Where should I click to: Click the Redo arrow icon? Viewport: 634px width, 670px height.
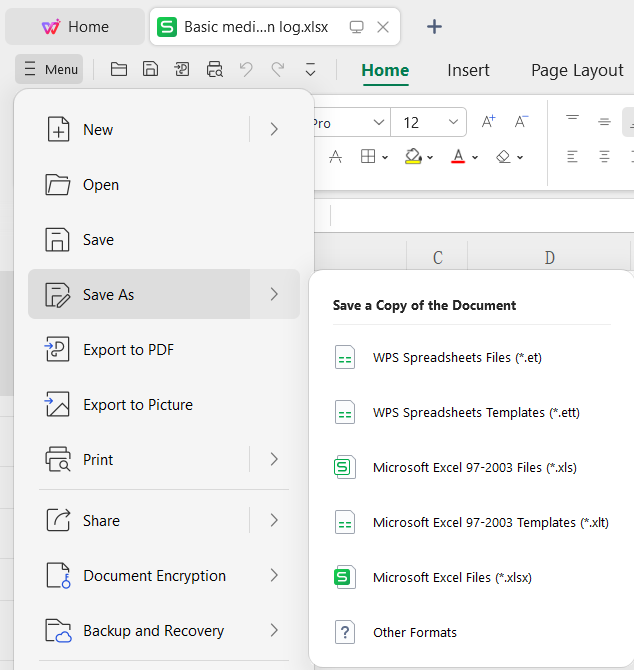coord(278,69)
